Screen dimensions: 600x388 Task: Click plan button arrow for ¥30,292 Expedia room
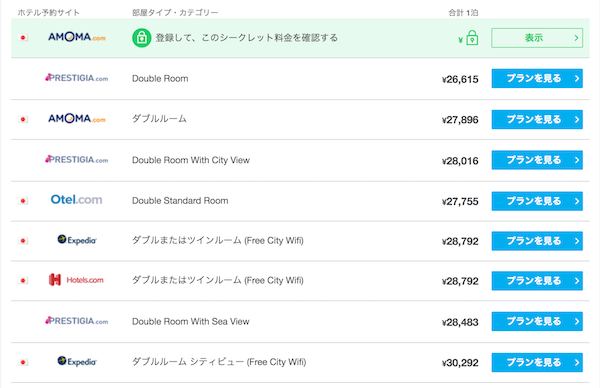click(577, 362)
